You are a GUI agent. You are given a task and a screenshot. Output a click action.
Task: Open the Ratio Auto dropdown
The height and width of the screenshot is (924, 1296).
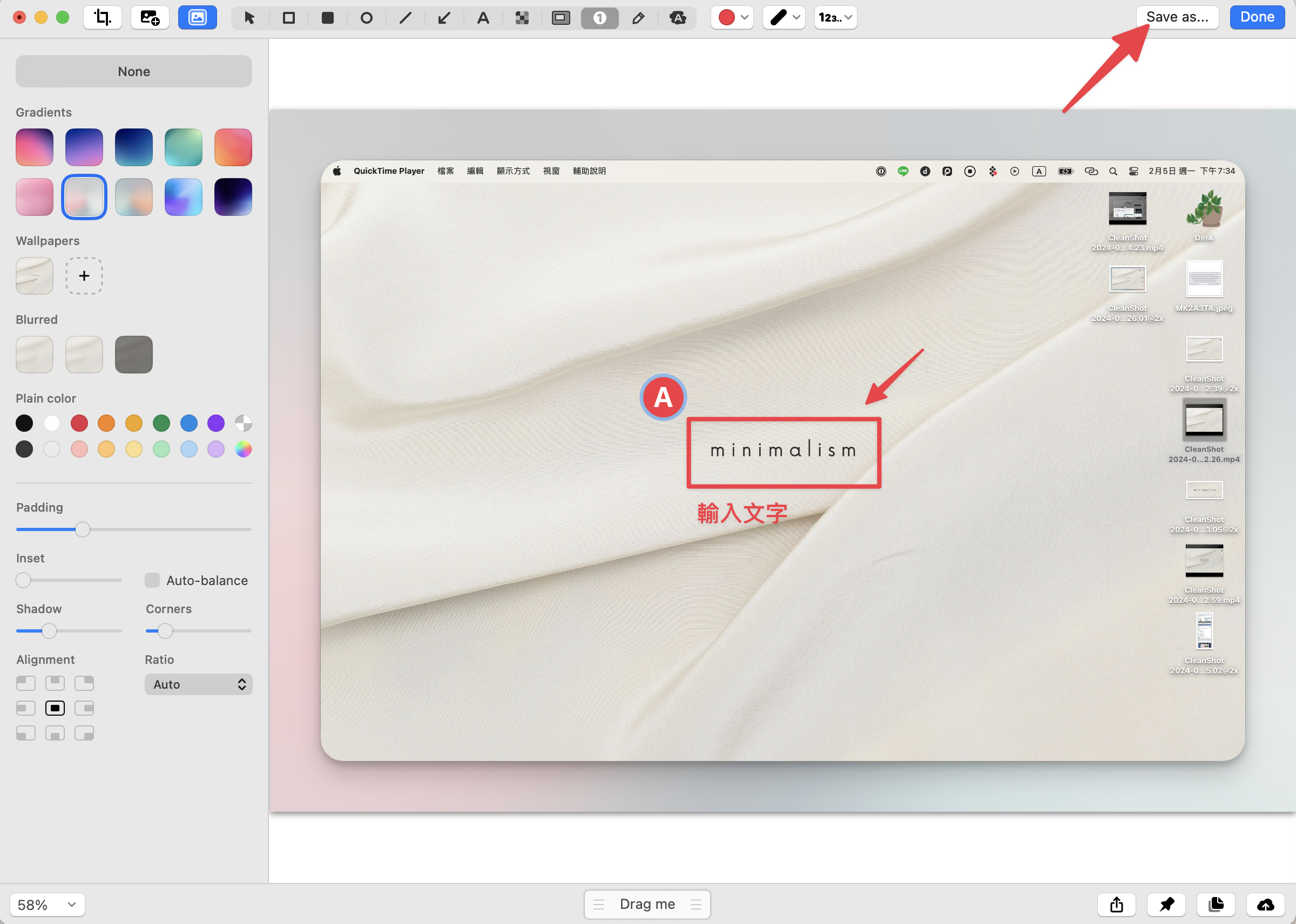pos(198,684)
